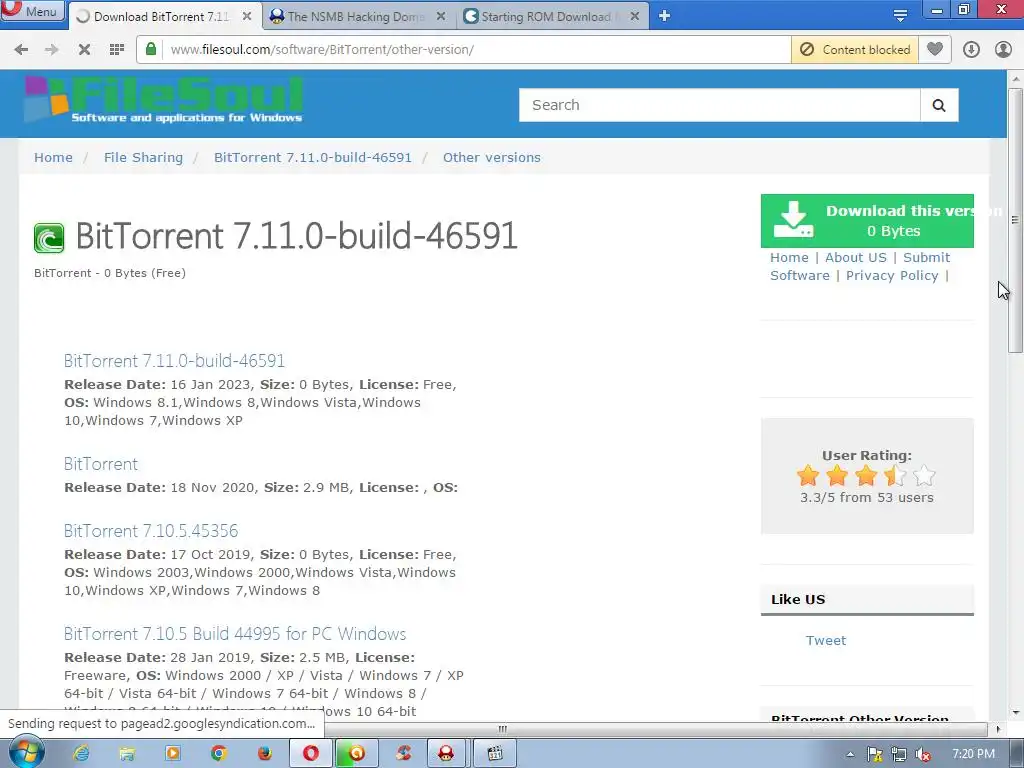Image resolution: width=1024 pixels, height=768 pixels.
Task: Close the NSMB Hacking Domain tab
Action: tap(441, 16)
